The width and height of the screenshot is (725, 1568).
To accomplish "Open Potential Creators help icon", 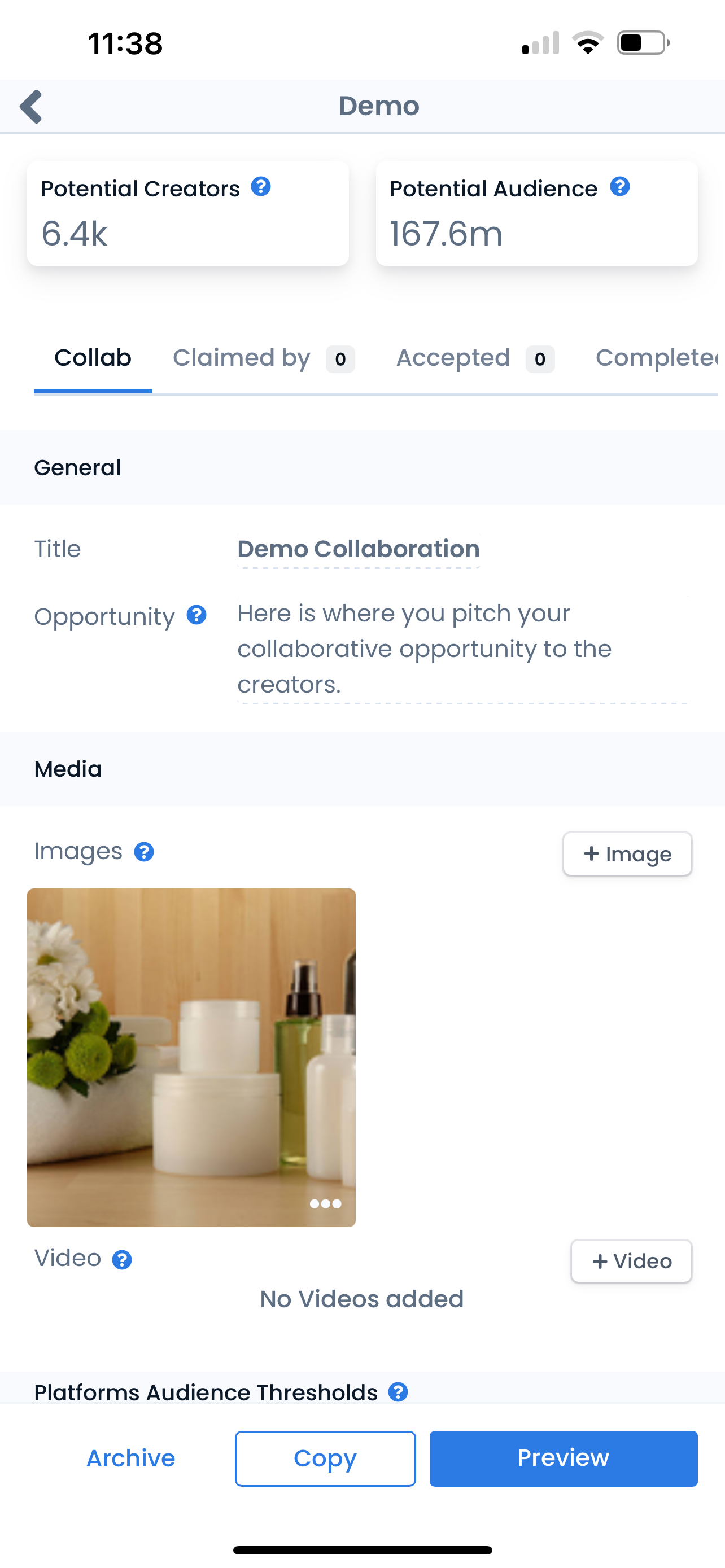I will click(261, 187).
